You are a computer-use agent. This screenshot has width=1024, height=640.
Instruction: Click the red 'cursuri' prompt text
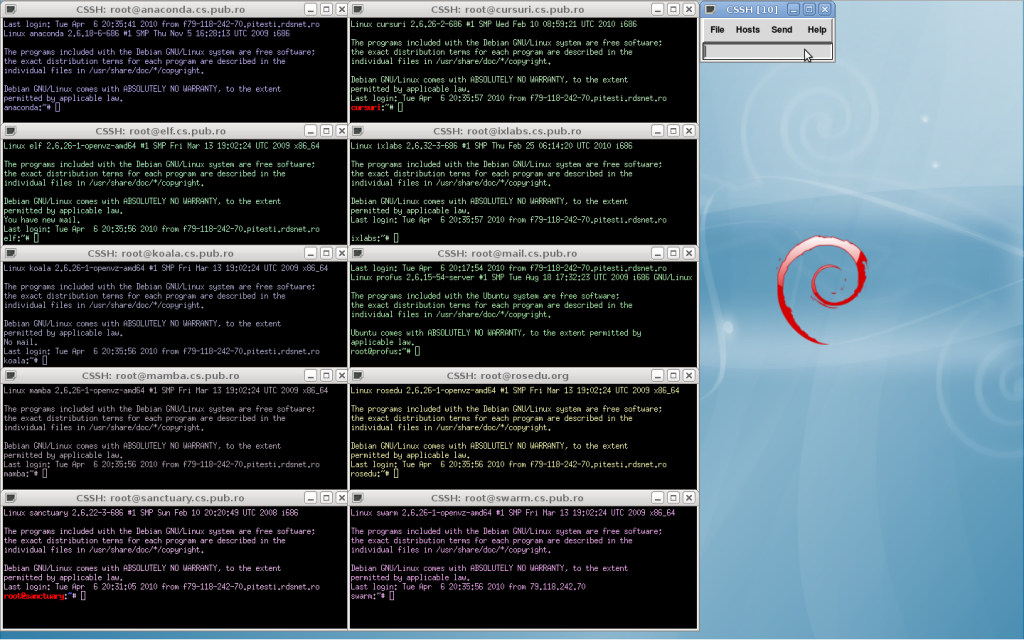365,107
